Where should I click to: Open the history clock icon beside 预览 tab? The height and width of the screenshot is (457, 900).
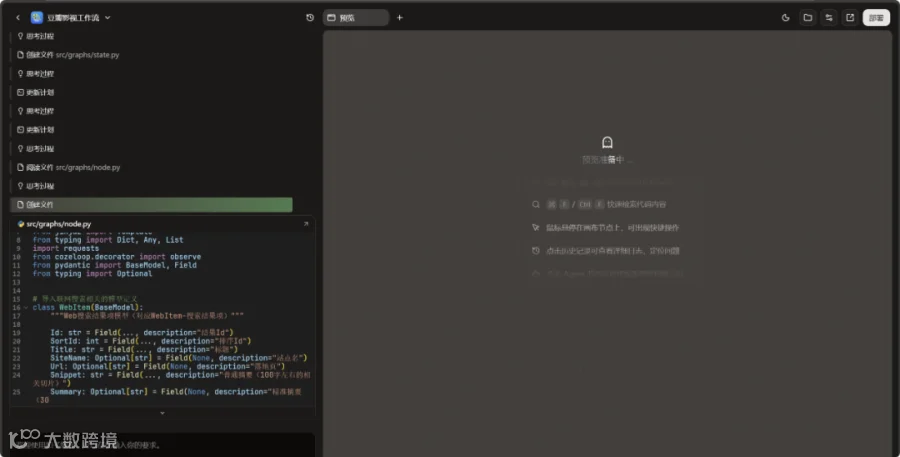click(310, 18)
